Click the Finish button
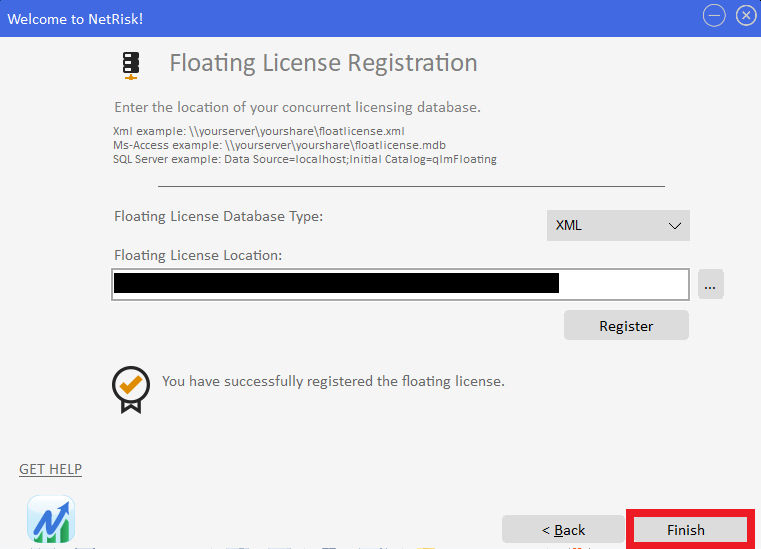Screen dimensions: 761x549 click(x=690, y=529)
